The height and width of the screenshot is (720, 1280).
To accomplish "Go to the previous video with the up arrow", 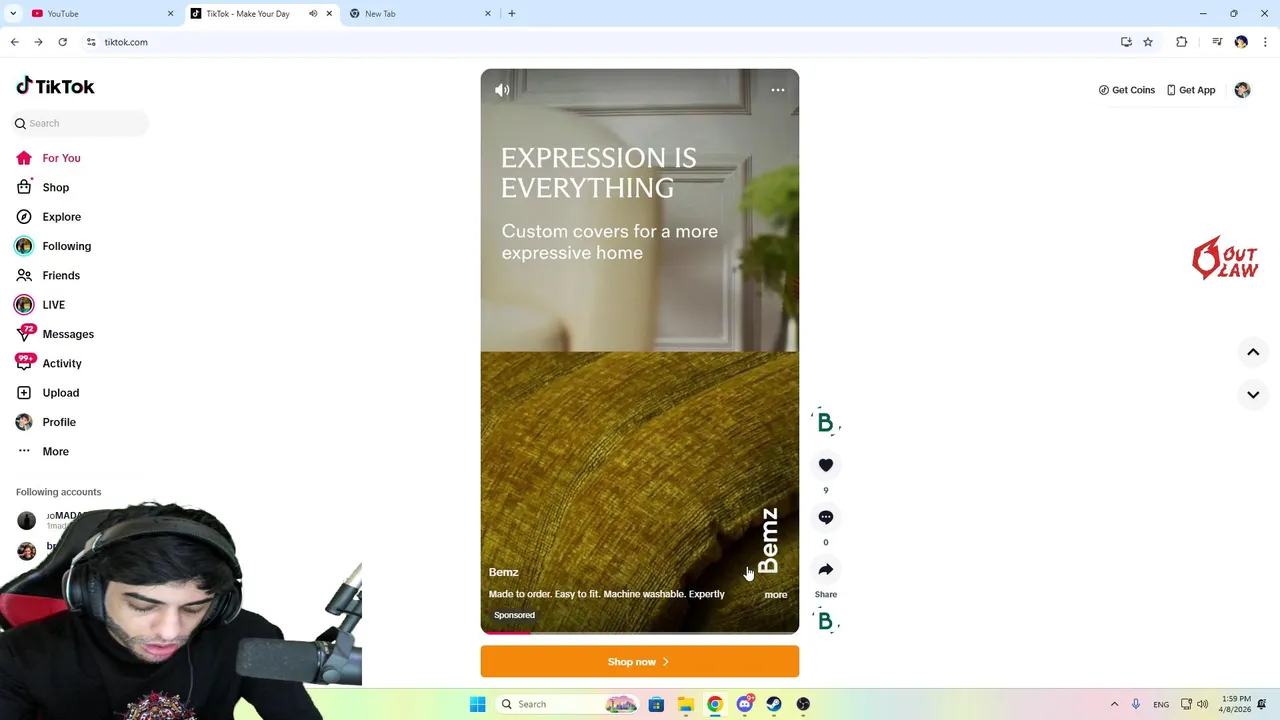I will (1252, 352).
